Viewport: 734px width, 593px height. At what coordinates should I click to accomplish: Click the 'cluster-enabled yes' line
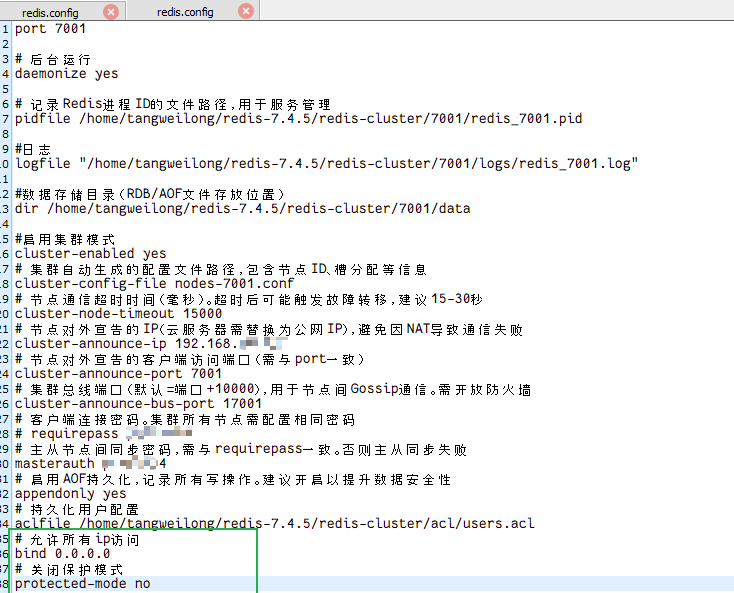point(90,253)
